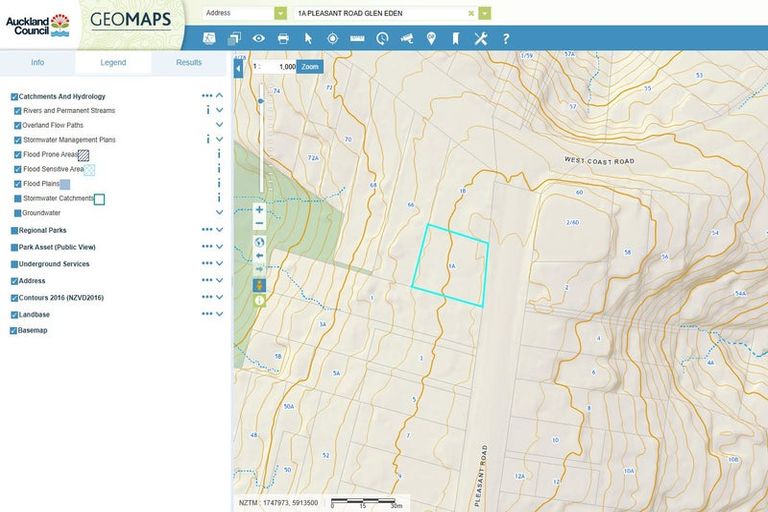Switch to the Results tab

[x=189, y=62]
